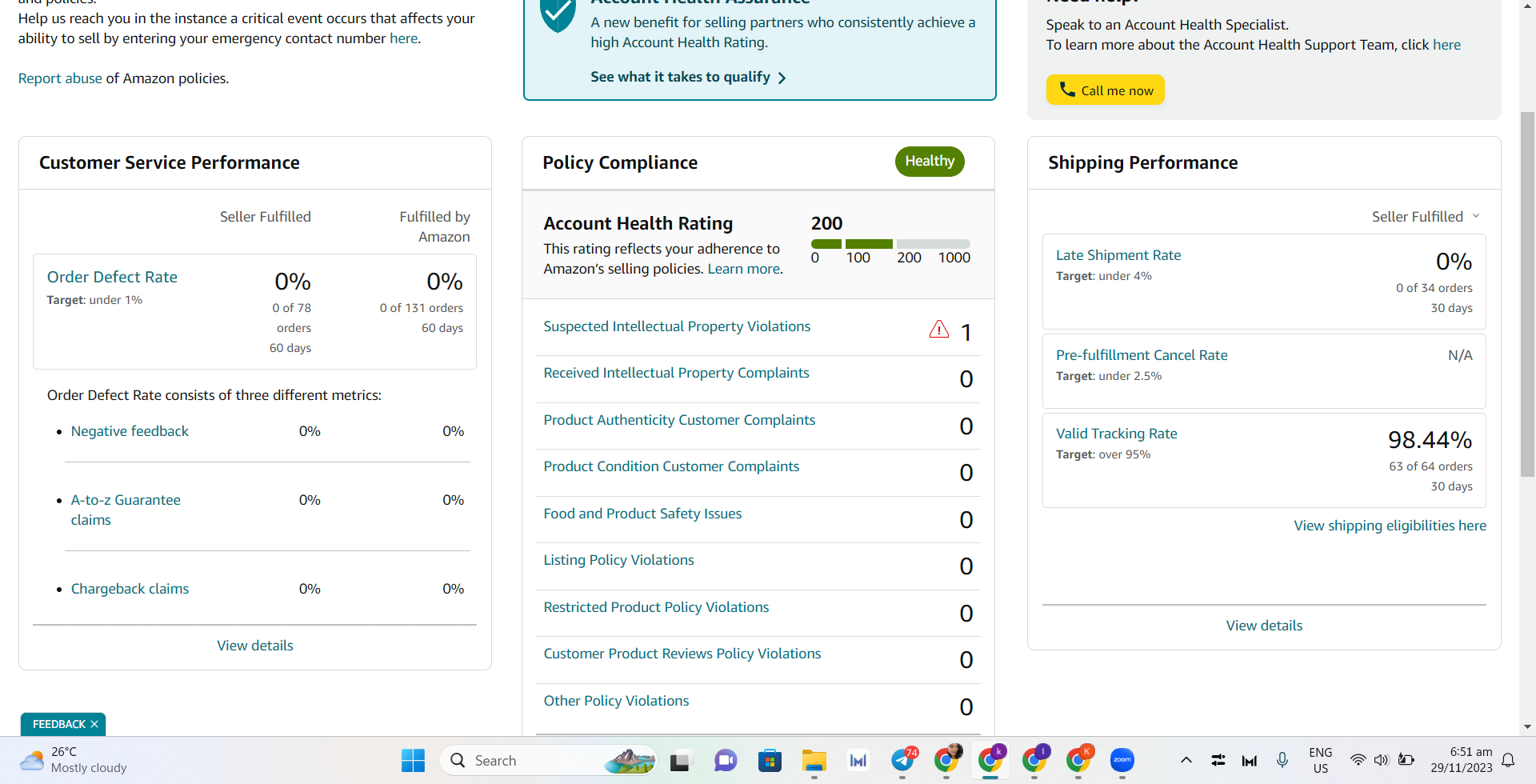Click the microphone icon in the system tray
Viewport: 1536px width, 784px height.
coord(1282,760)
